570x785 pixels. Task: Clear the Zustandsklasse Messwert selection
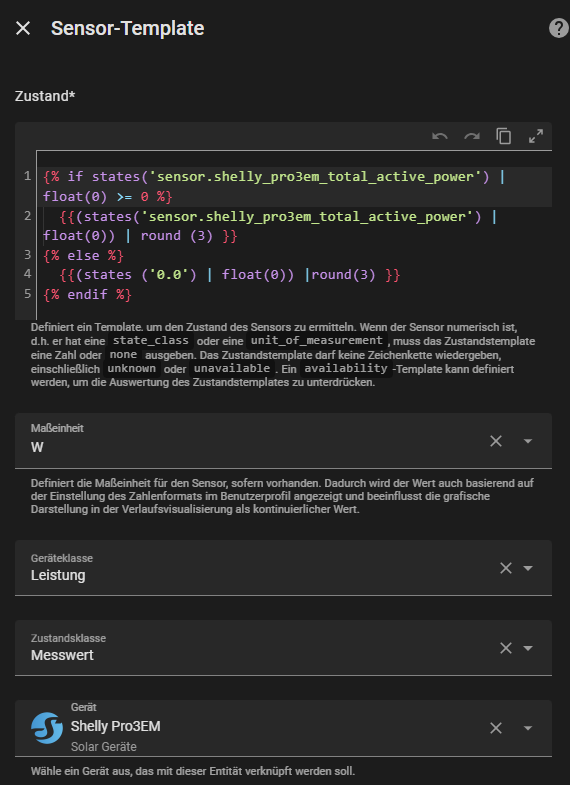click(x=506, y=648)
